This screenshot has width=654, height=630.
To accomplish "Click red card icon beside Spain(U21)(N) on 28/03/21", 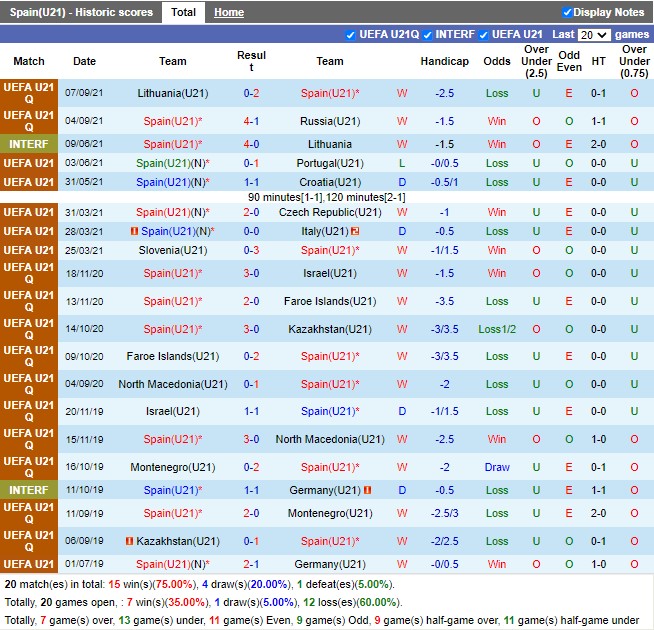I will 134,232.
